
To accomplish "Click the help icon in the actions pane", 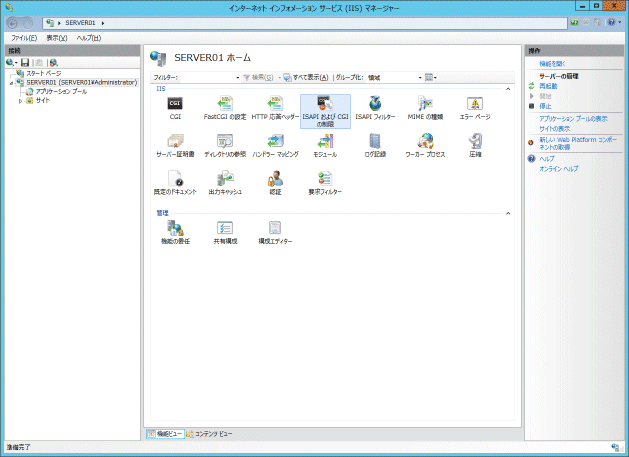I will click(532, 158).
